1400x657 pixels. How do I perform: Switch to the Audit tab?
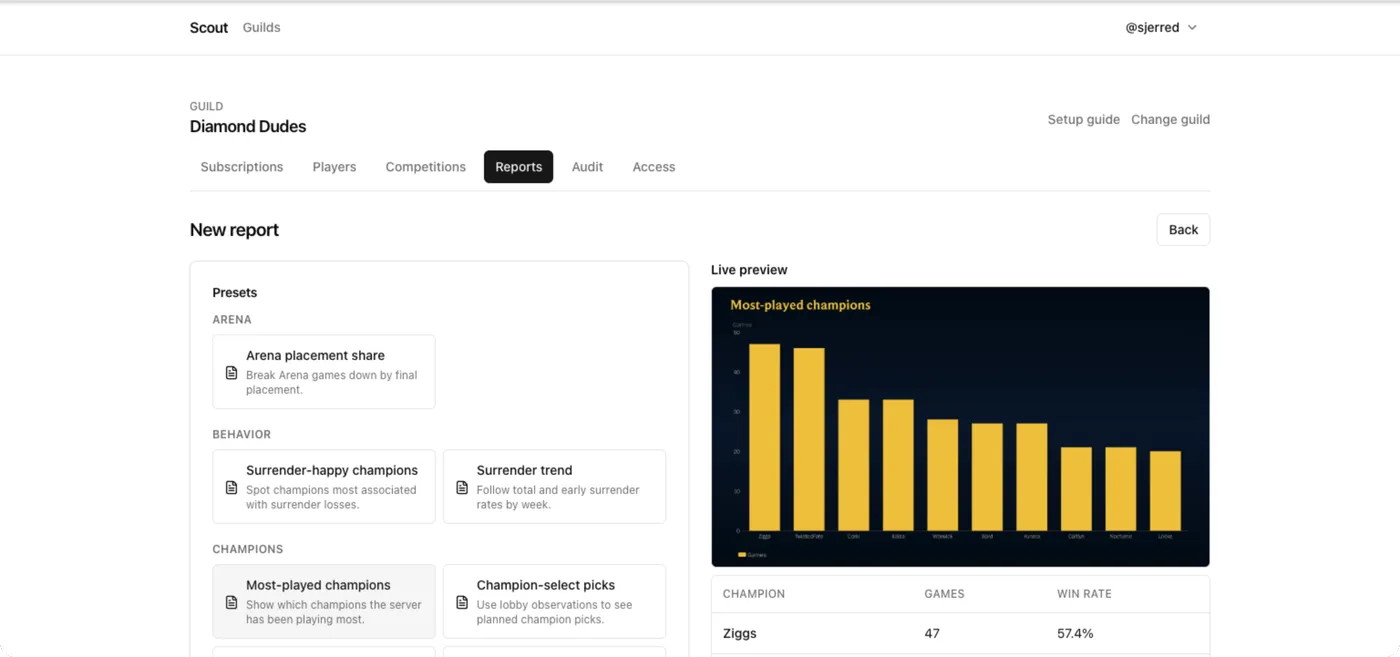[587, 167]
